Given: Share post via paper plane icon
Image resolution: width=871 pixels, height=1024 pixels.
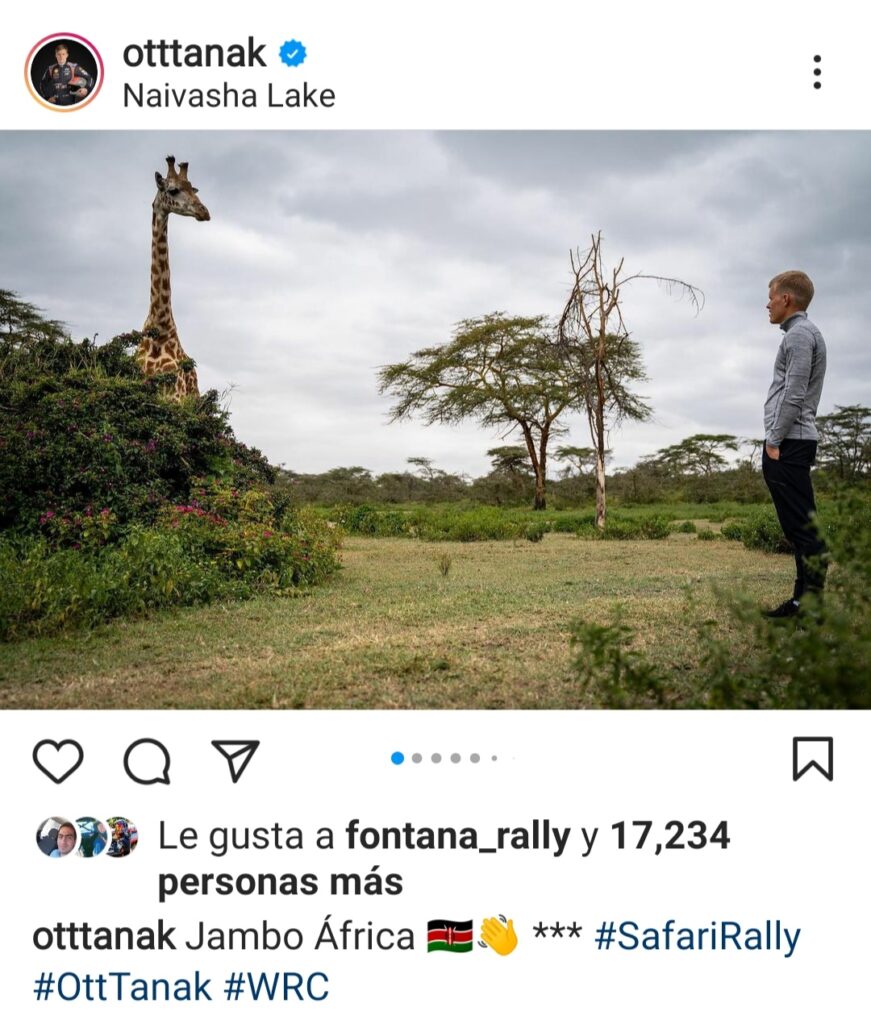Looking at the screenshot, I should click(235, 760).
